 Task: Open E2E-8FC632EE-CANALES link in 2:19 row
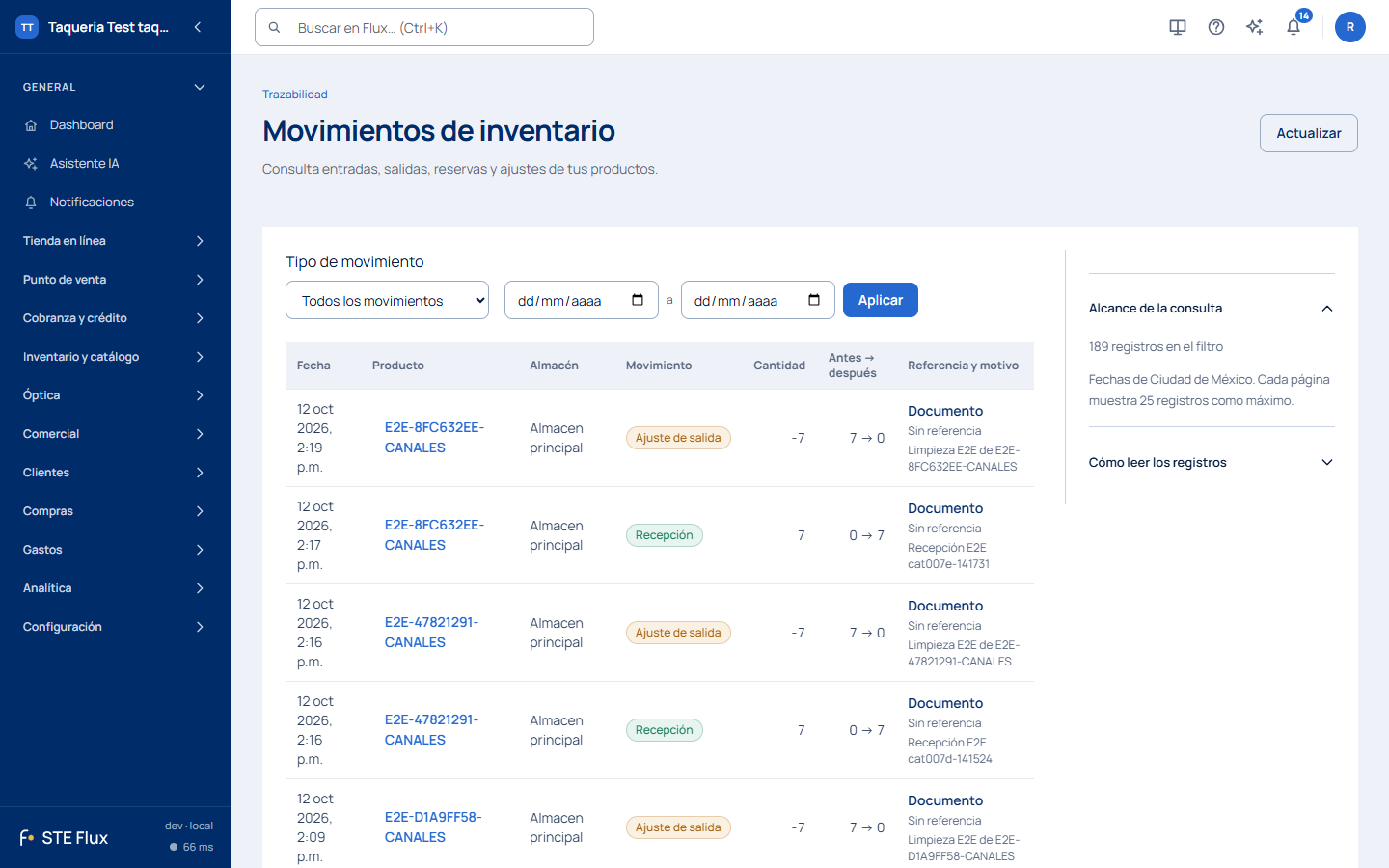tap(434, 438)
